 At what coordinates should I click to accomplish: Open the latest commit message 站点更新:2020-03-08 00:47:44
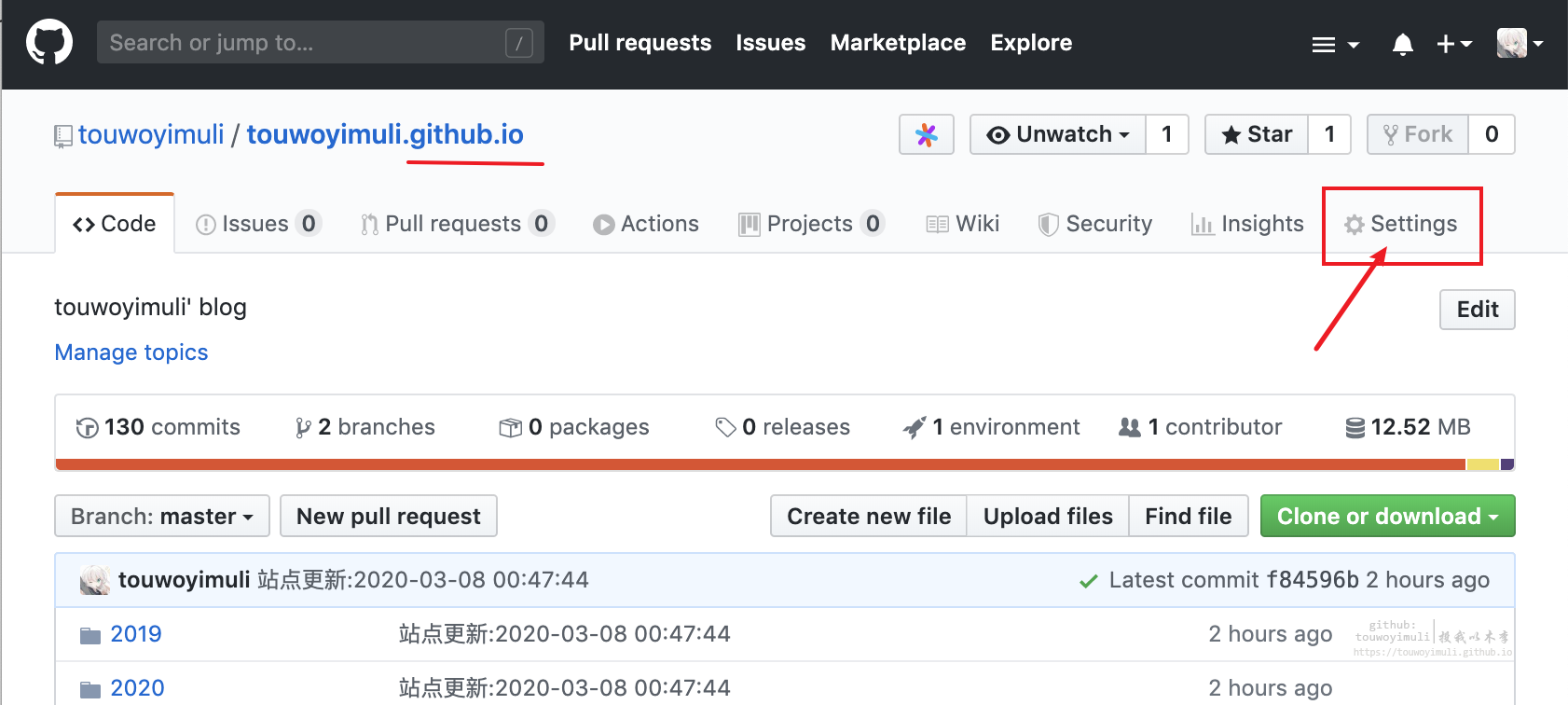[423, 580]
